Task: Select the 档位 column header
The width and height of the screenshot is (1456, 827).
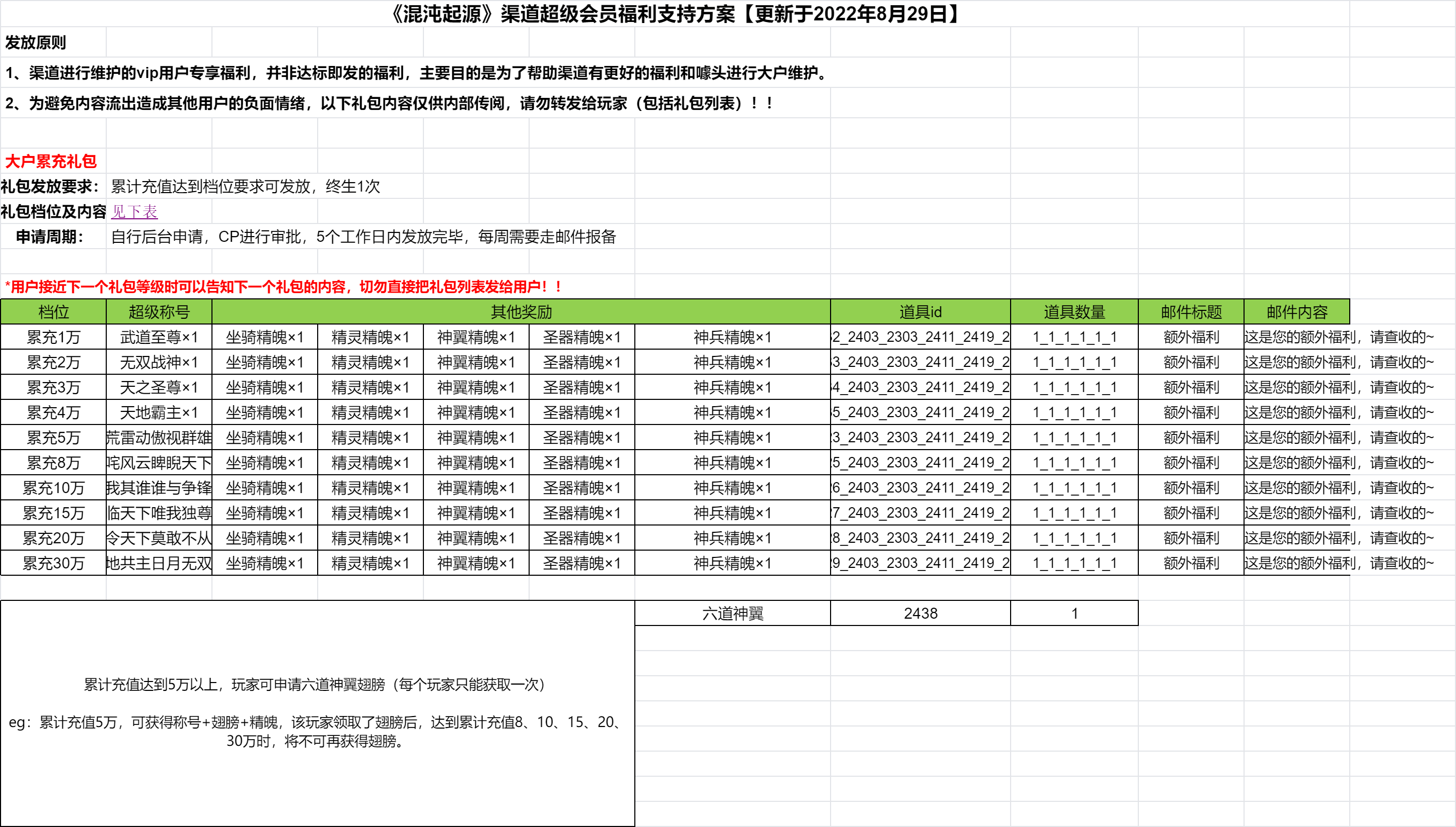Action: pos(53,312)
